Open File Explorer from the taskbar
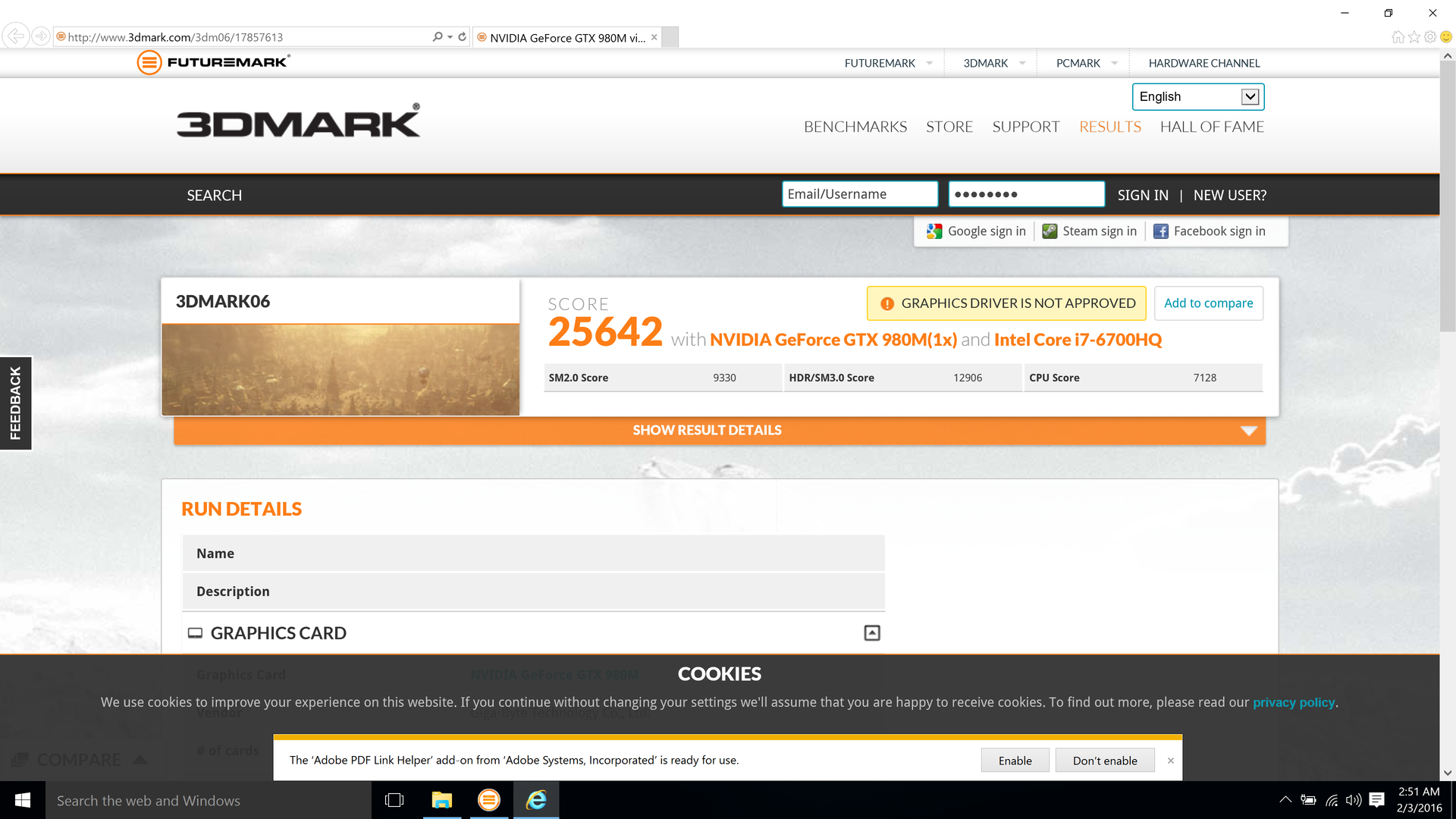 click(x=441, y=800)
